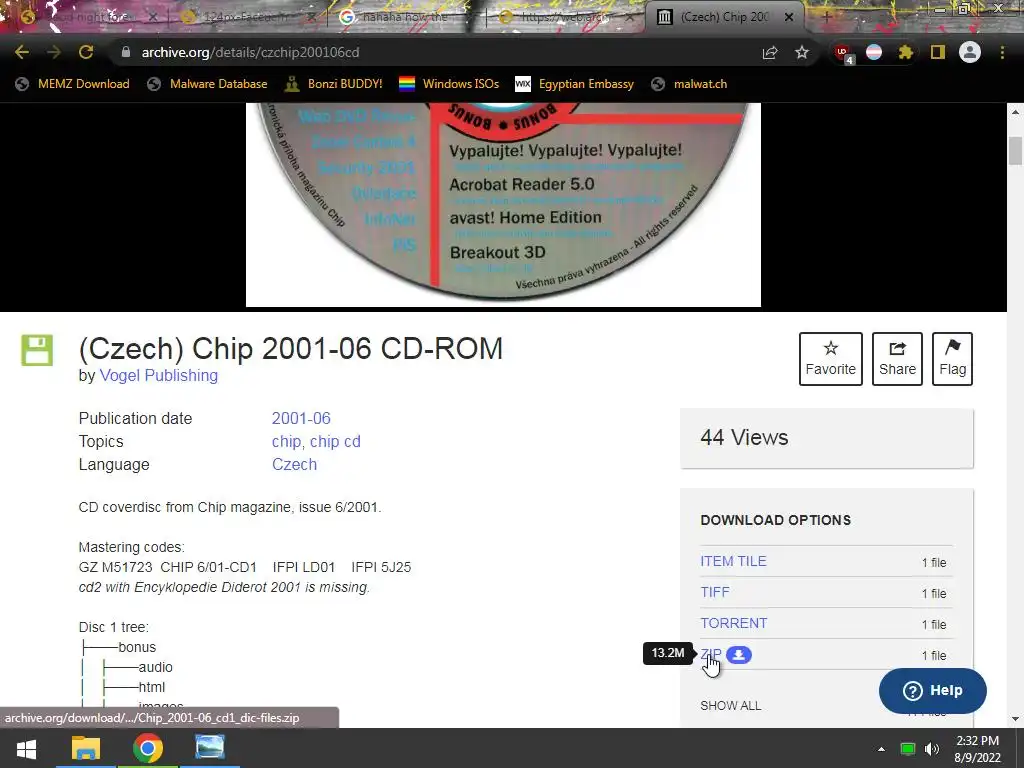Click the scrollbar down arrow
Image resolution: width=1024 pixels, height=768 pixels.
pyautogui.click(x=1015, y=719)
